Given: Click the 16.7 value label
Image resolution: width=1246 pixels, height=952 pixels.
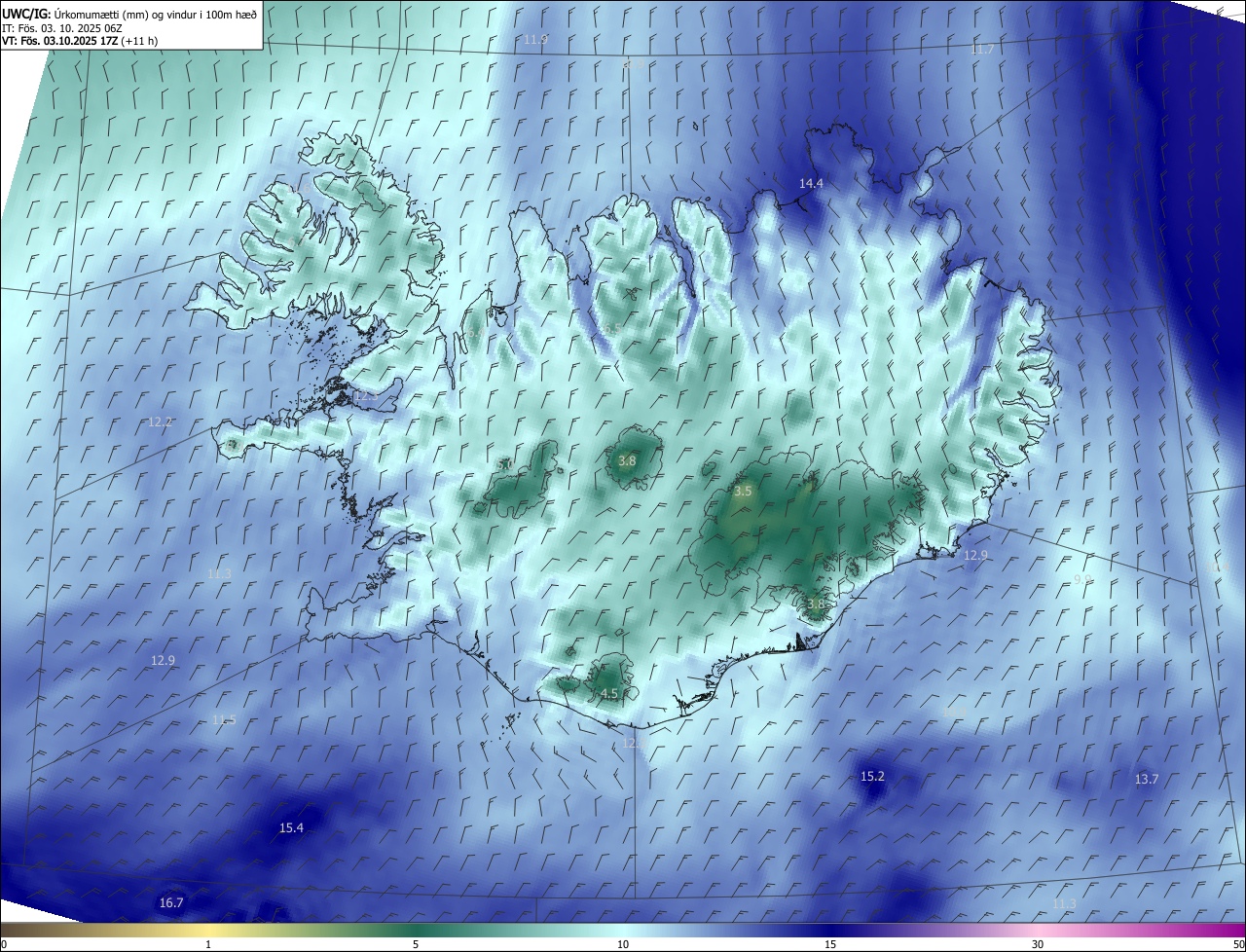Looking at the screenshot, I should pyautogui.click(x=170, y=903).
